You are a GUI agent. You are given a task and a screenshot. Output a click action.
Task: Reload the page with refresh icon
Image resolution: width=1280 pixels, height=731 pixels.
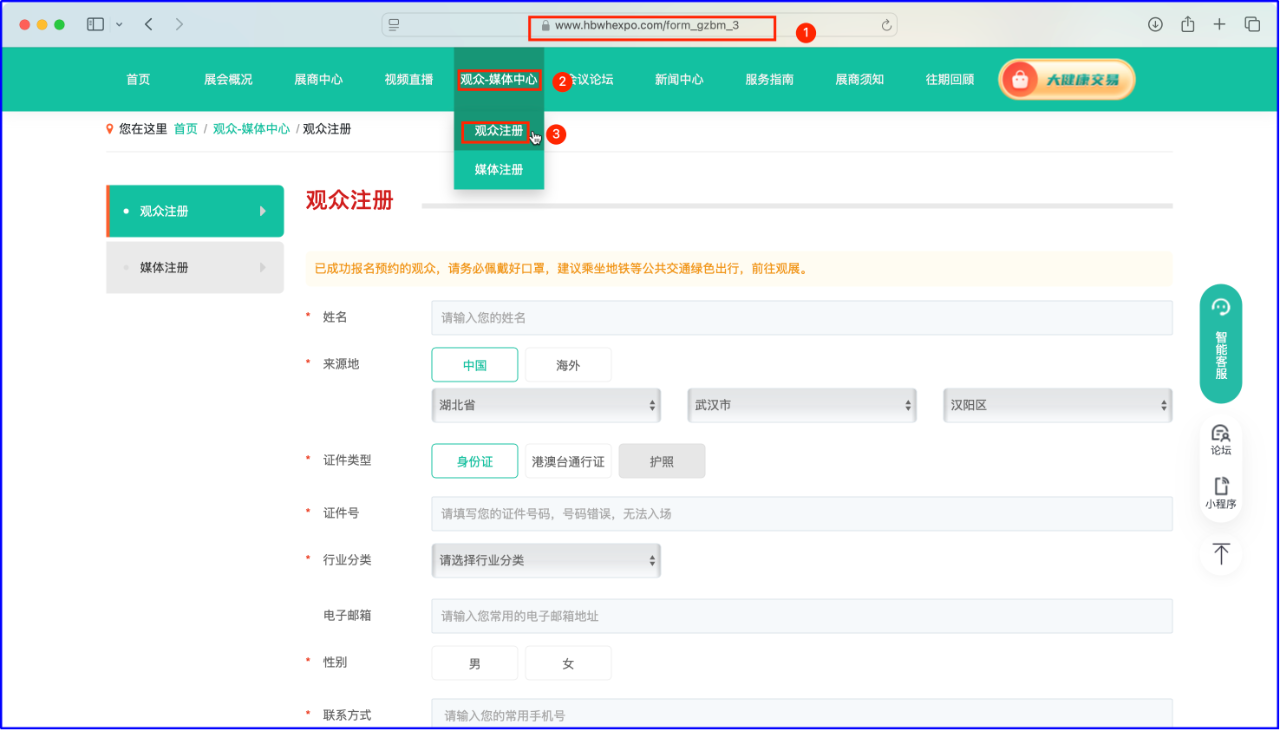point(886,25)
